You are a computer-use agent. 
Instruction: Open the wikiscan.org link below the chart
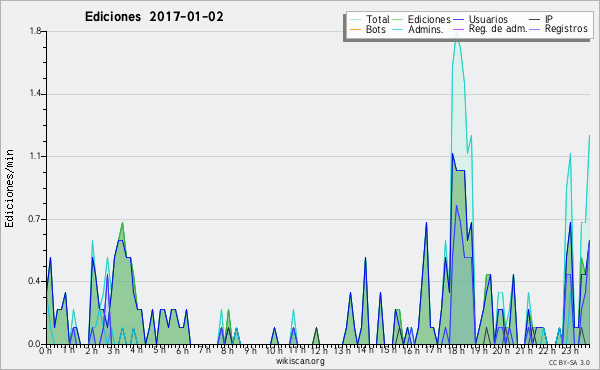300,361
